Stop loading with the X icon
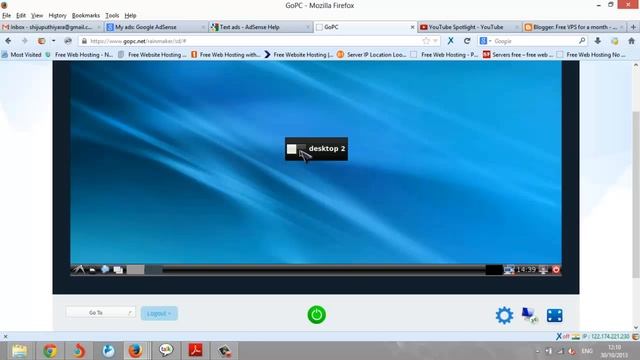 pos(451,41)
